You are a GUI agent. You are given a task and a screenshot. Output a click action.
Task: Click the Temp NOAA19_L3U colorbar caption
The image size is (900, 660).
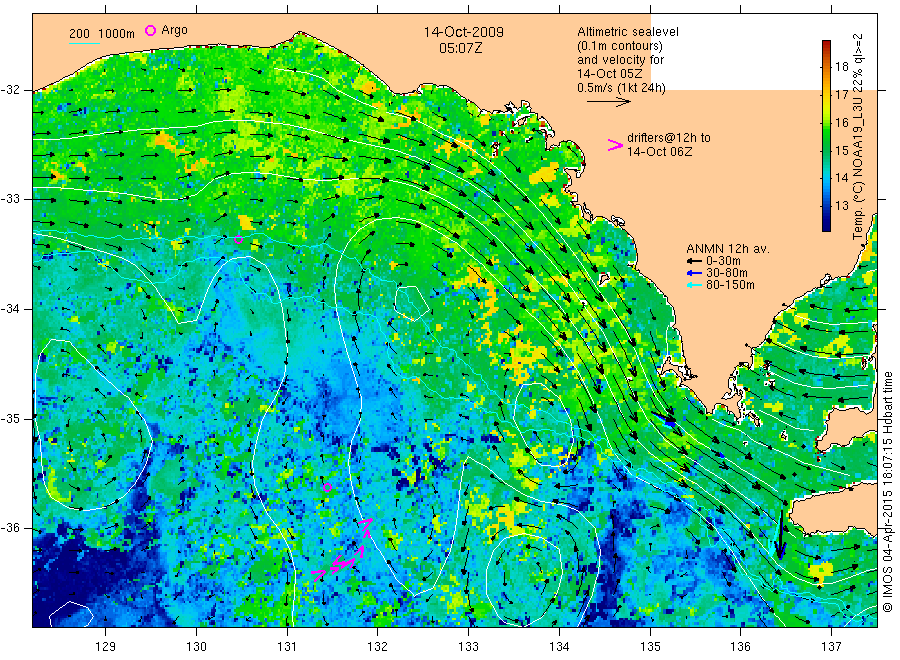click(858, 137)
